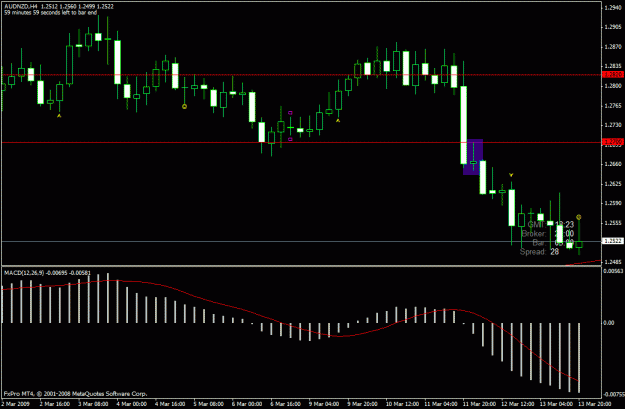Click the lower magenta marker on the 1.2700 line
The image size is (625, 409).
click(290, 139)
